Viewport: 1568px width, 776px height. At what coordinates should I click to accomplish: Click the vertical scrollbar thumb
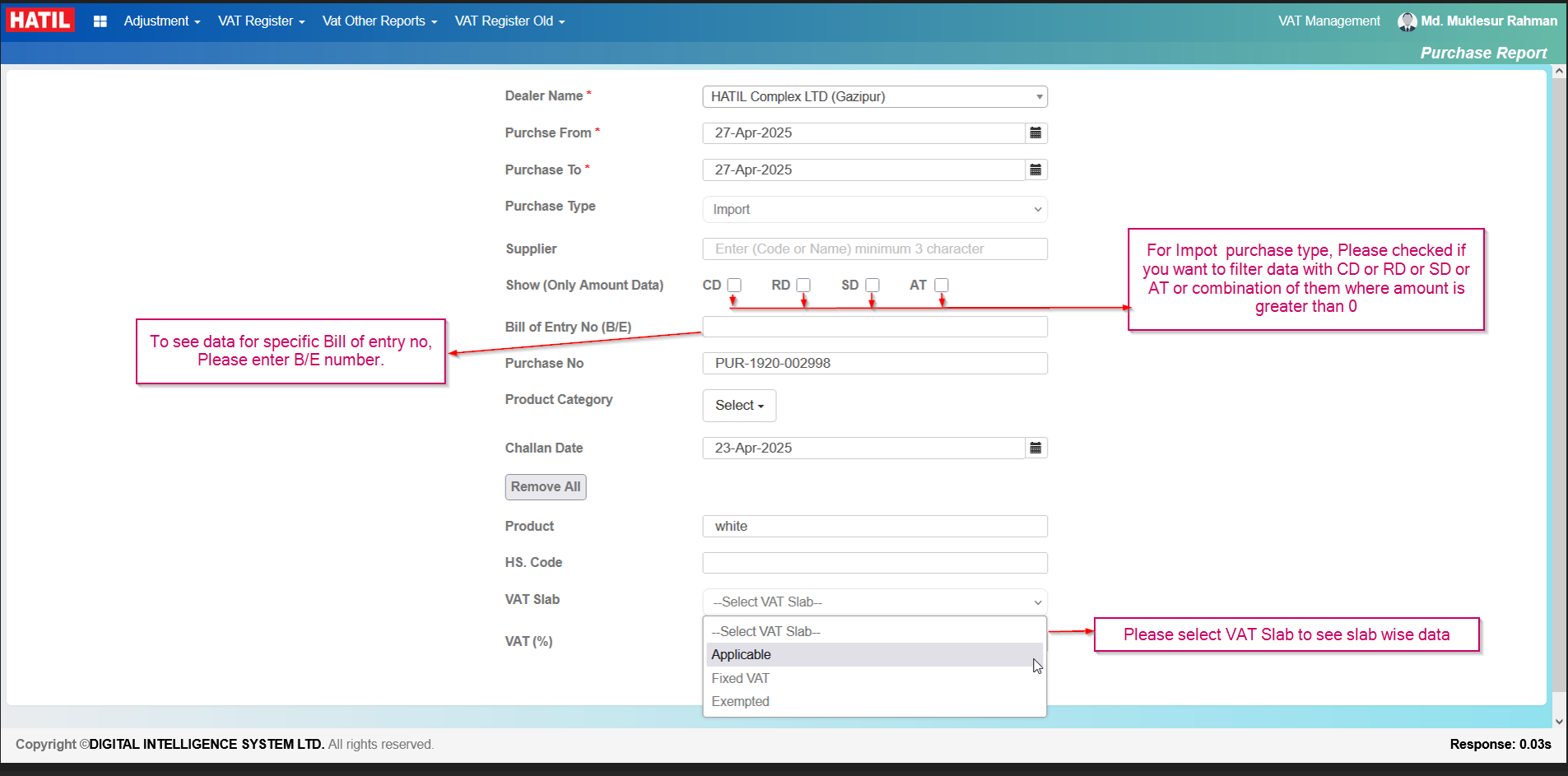click(1559, 385)
